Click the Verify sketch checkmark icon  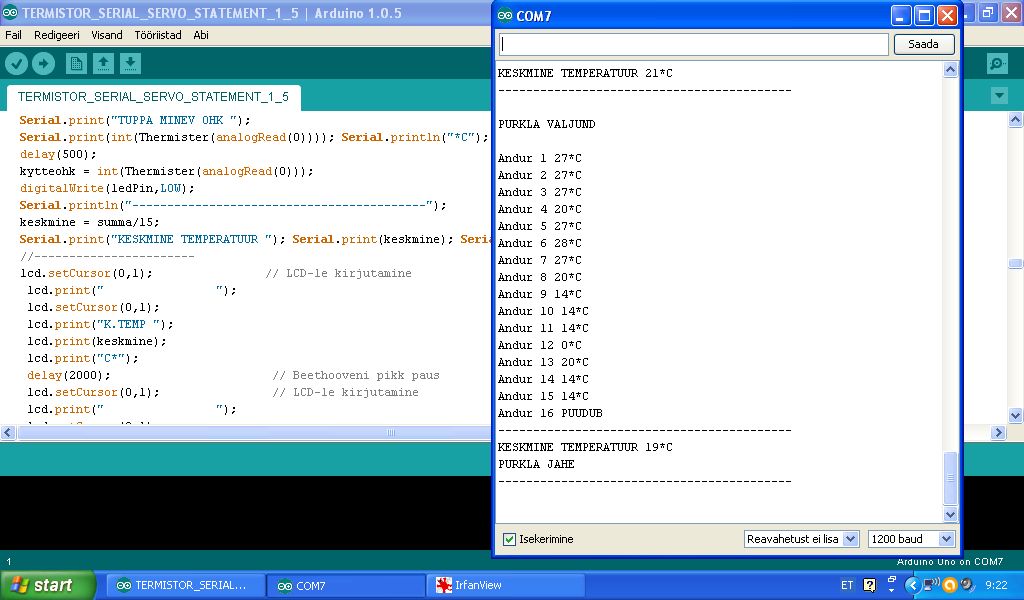[x=17, y=64]
